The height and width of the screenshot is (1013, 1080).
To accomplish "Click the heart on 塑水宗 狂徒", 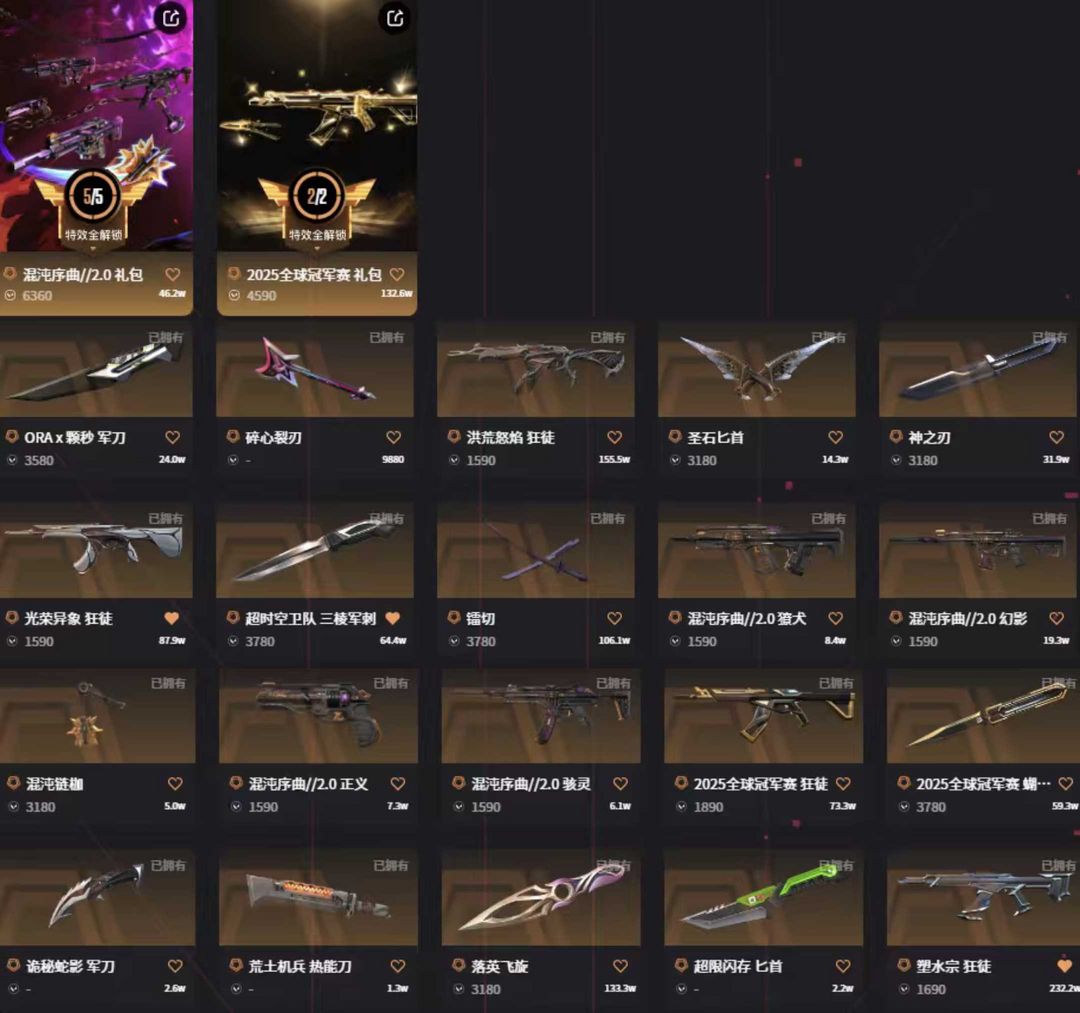I will [1064, 965].
